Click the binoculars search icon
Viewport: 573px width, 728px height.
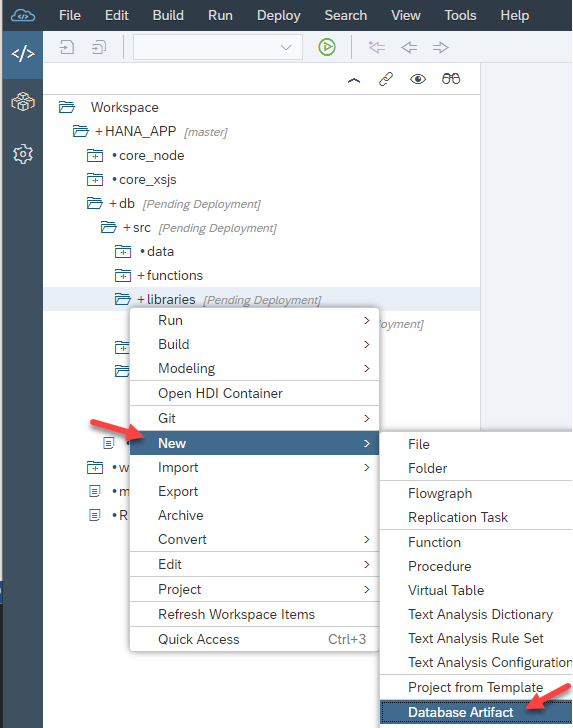(x=451, y=79)
